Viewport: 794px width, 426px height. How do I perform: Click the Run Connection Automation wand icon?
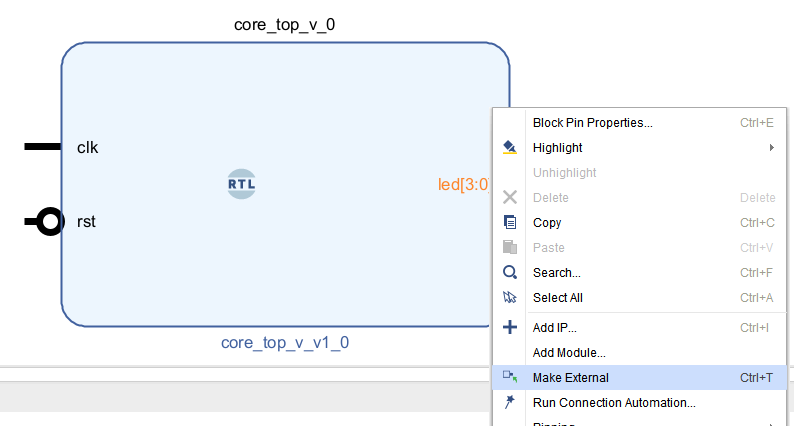(x=510, y=402)
